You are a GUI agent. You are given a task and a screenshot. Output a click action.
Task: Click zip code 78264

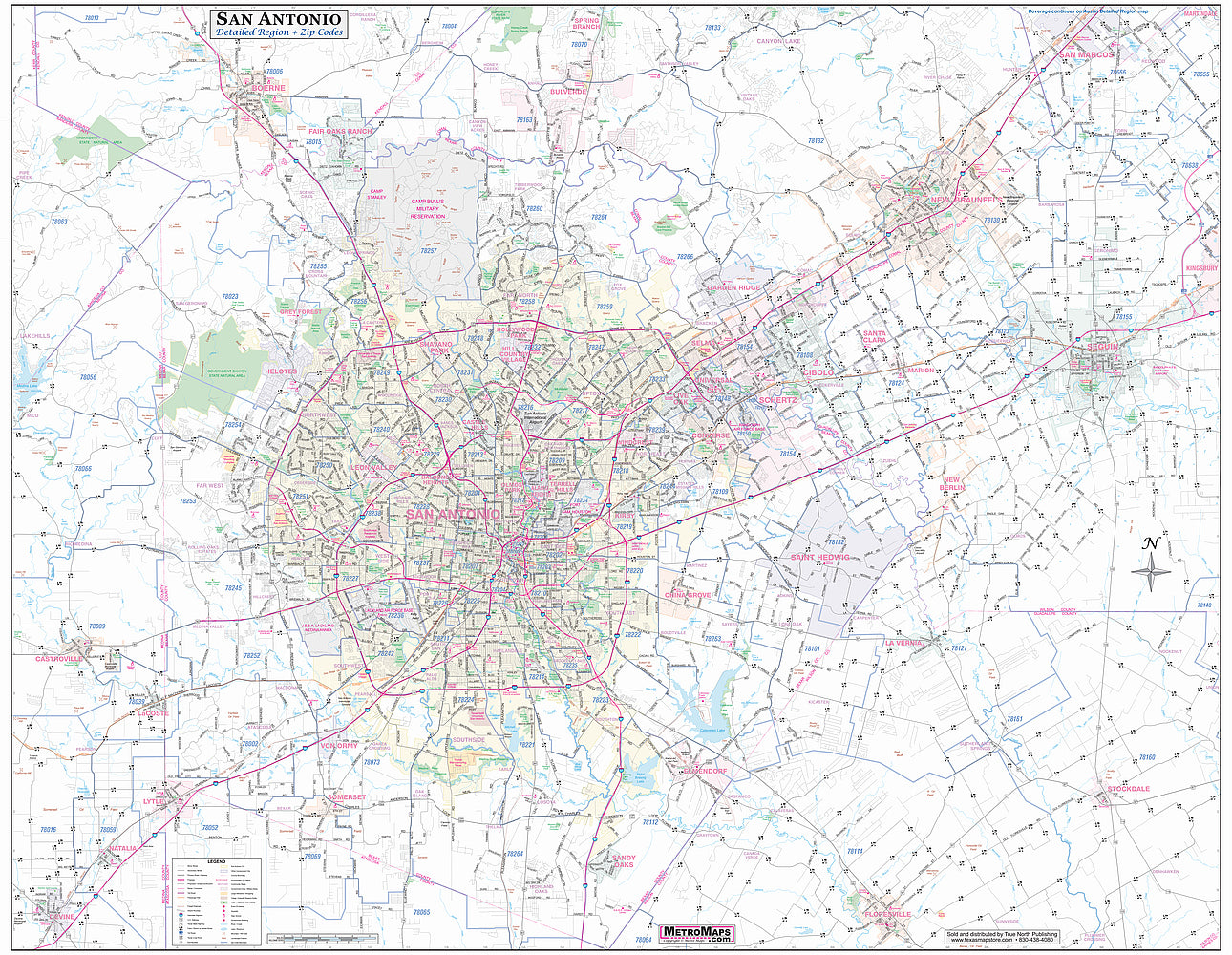(515, 853)
